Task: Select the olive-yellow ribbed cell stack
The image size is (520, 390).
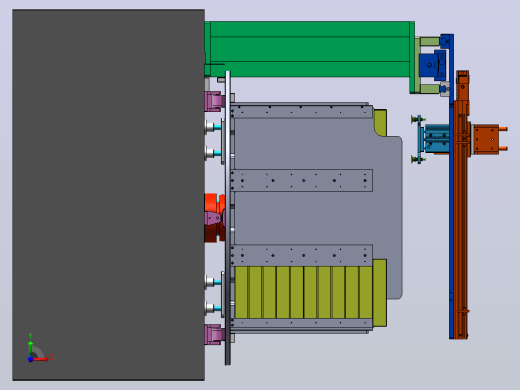Action: point(303,292)
